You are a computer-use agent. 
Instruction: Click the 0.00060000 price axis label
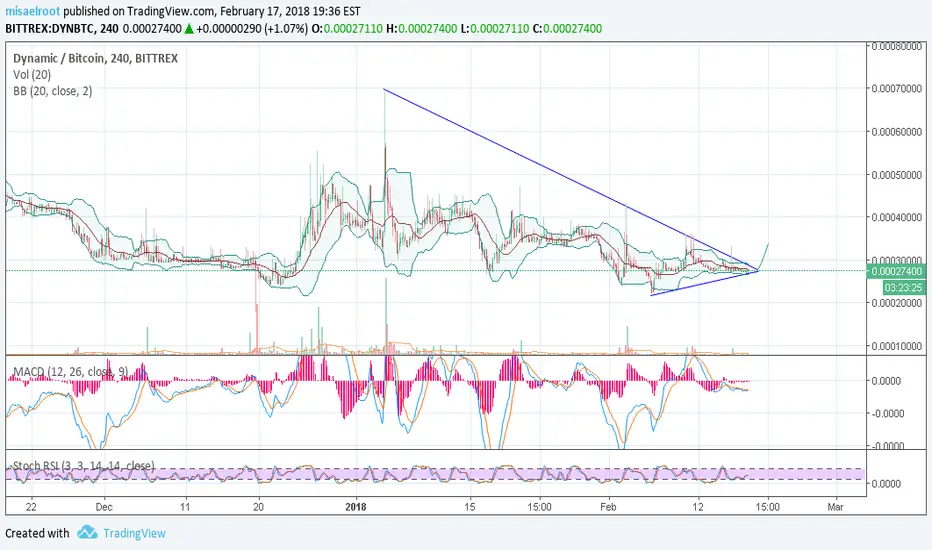click(x=897, y=132)
